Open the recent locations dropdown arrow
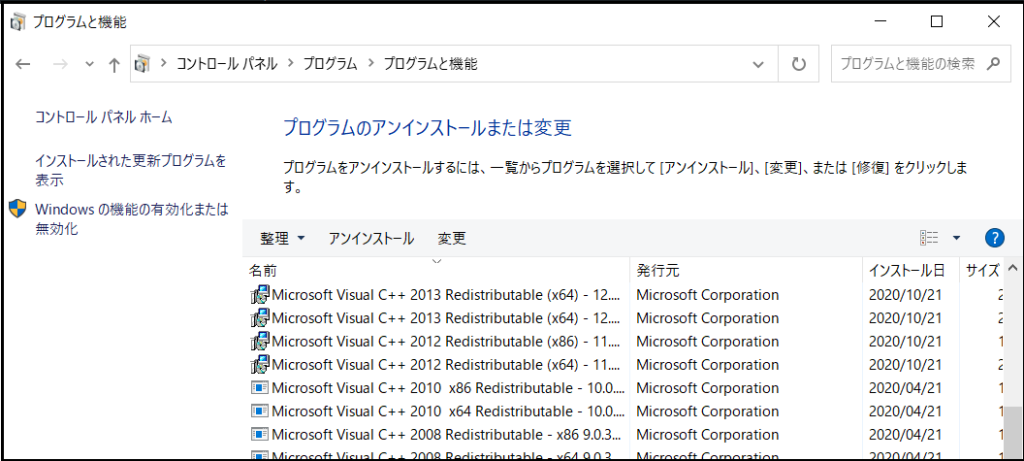This screenshot has width=1024, height=461. pos(89,64)
